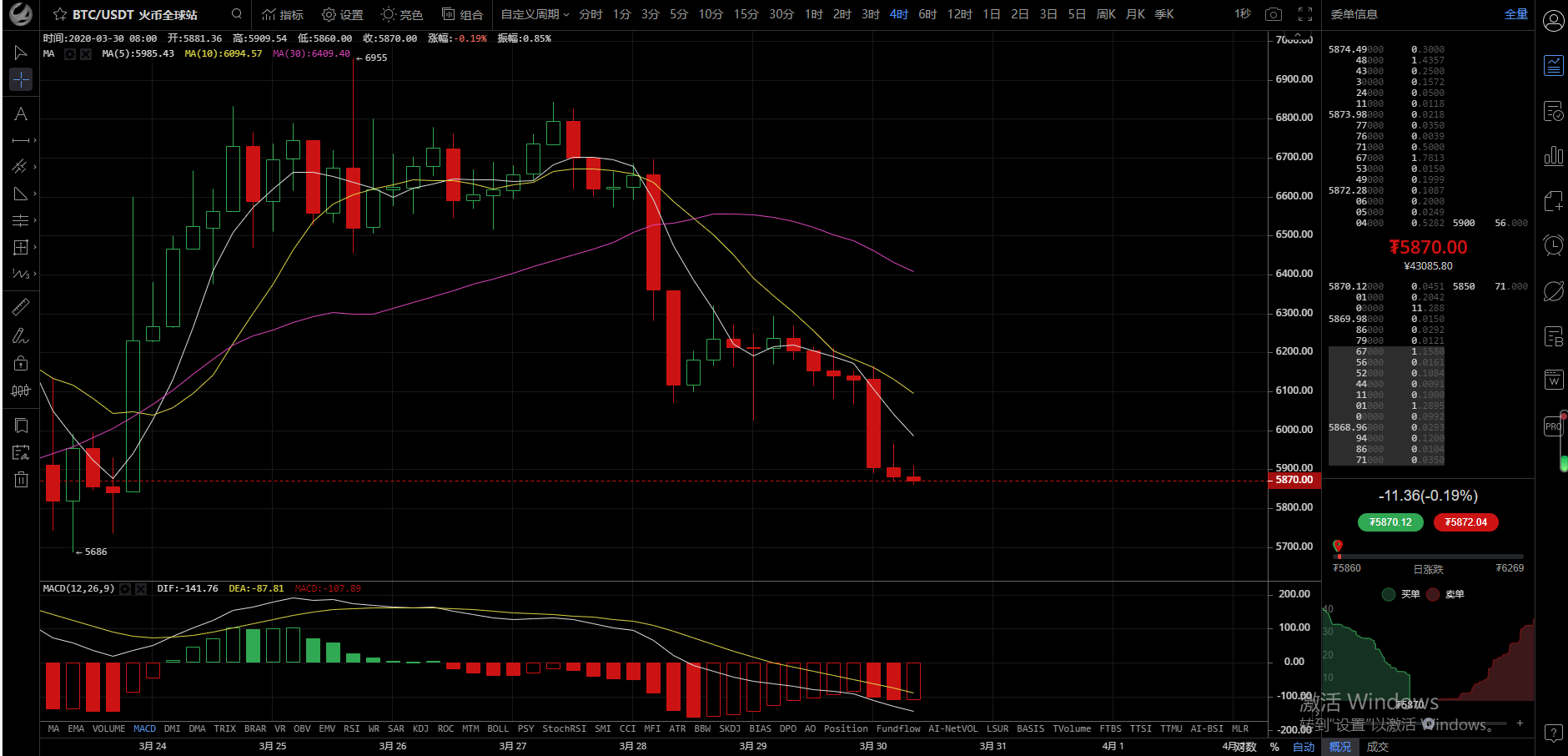Expand the 自定义周期 custom period dropdown
Image resolution: width=1568 pixels, height=756 pixels.
535,14
